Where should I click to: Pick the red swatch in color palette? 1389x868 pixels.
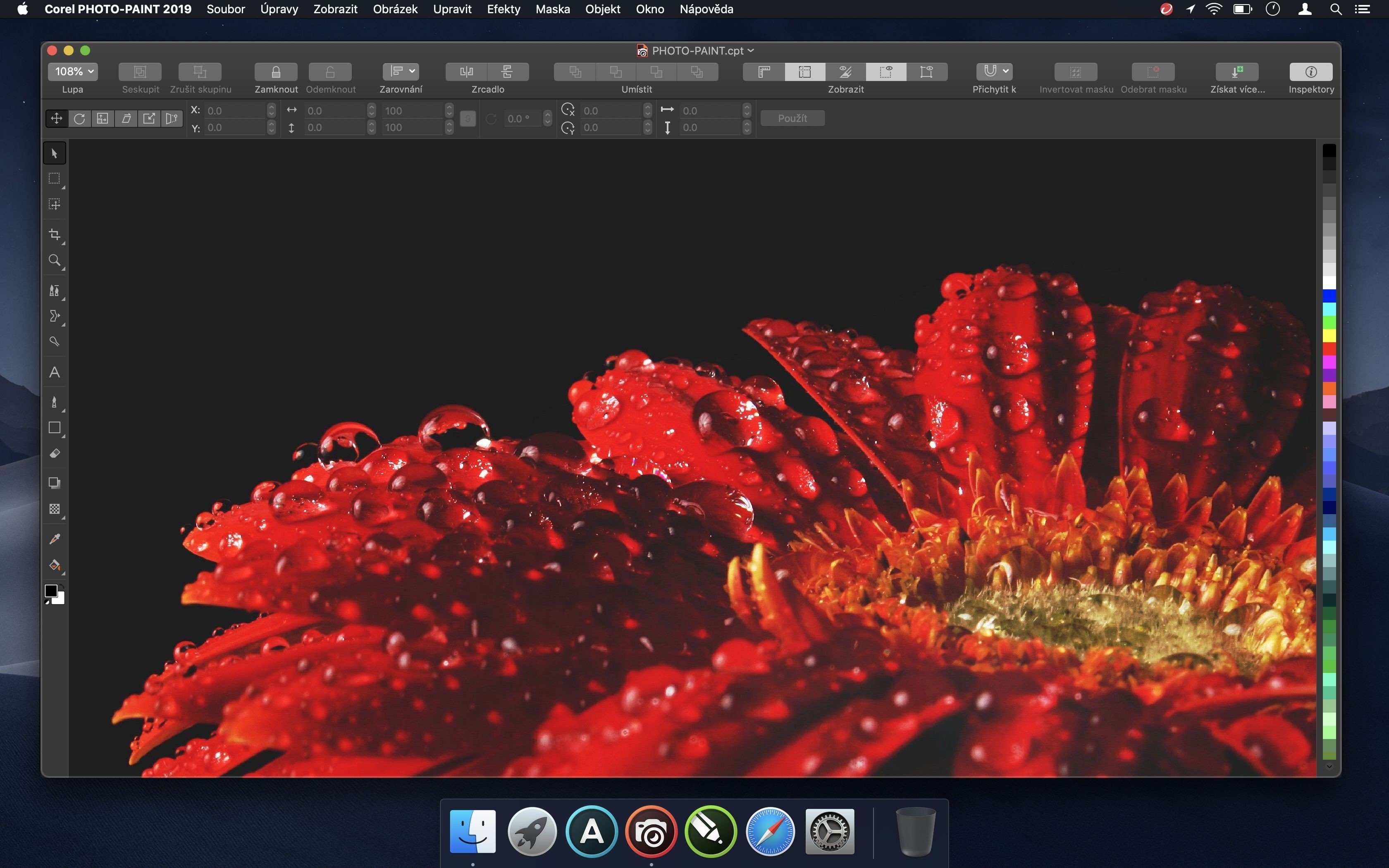point(1329,348)
